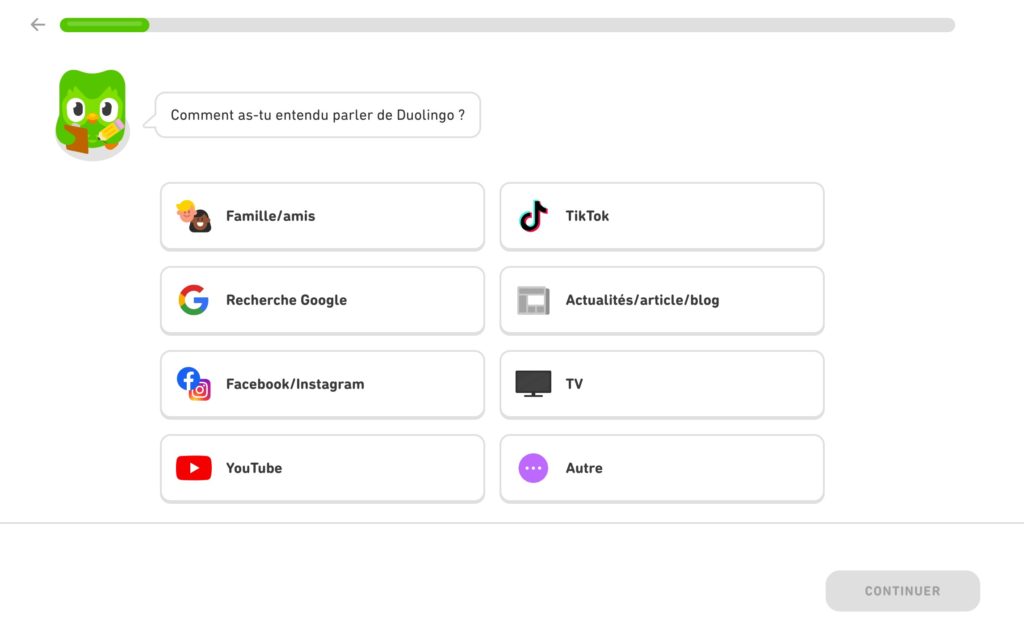The image size is (1024, 633).
Task: Click the green progress bar
Action: tap(105, 25)
